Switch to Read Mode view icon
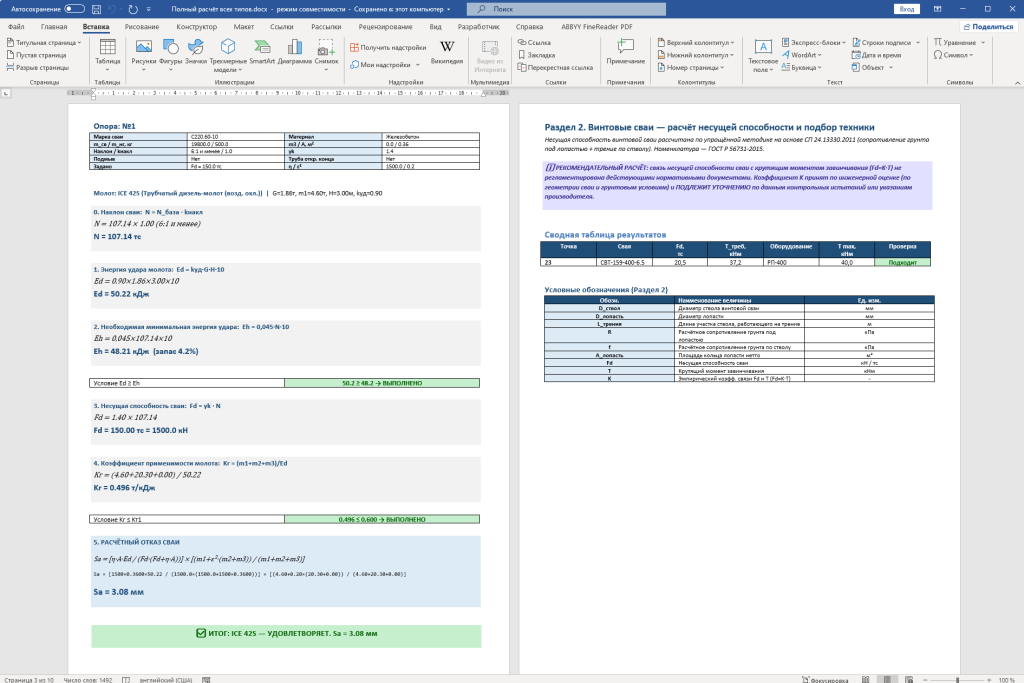 click(865, 680)
